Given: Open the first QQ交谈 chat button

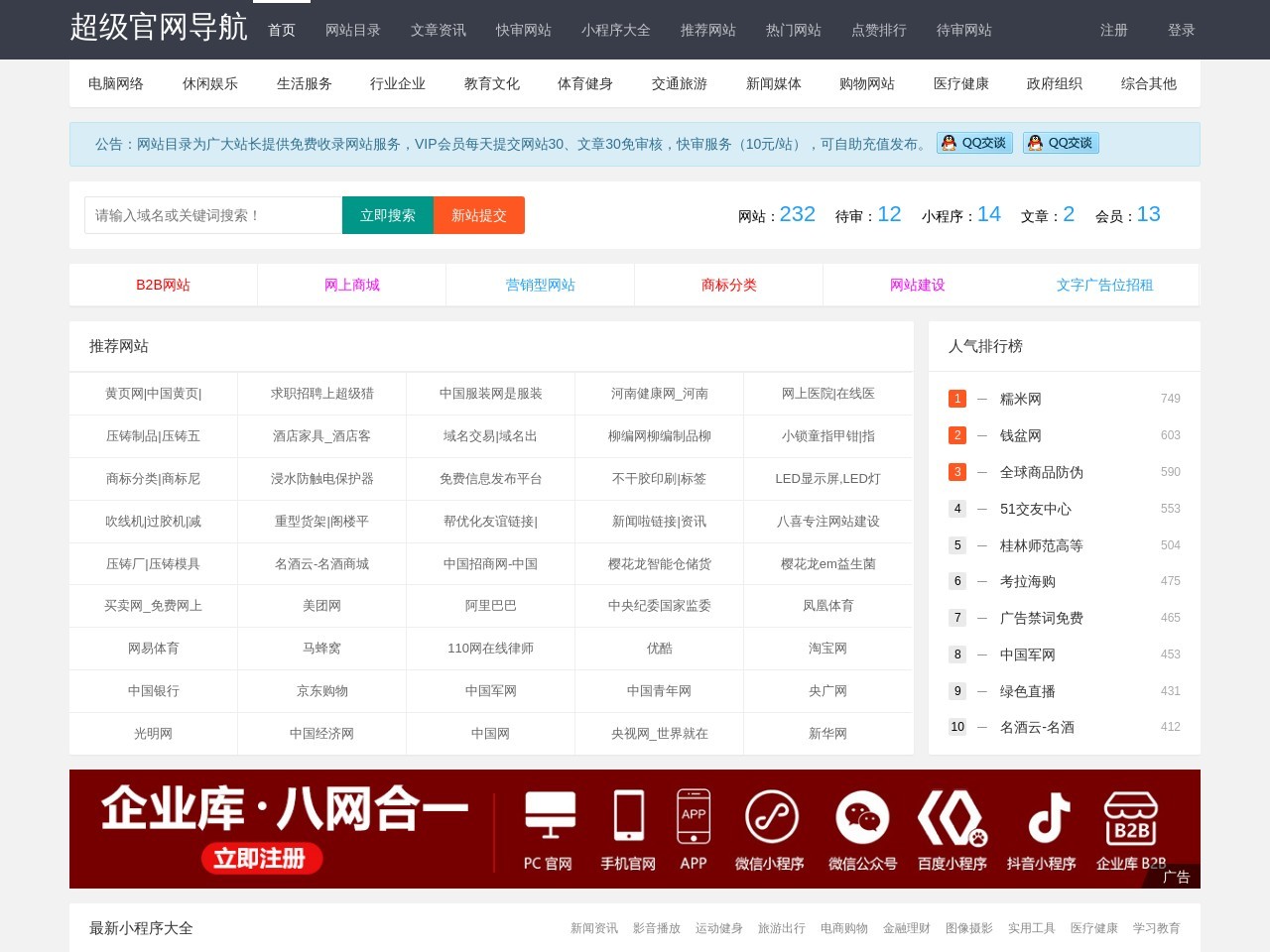Looking at the screenshot, I should pyautogui.click(x=974, y=143).
